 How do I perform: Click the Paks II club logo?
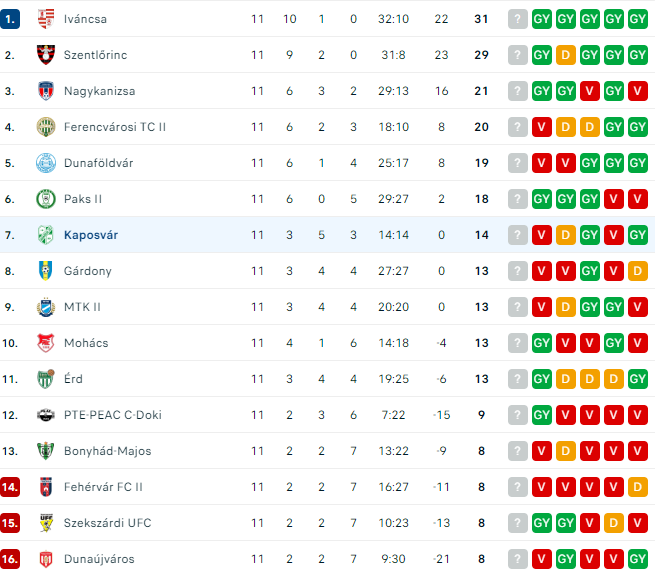point(46,199)
